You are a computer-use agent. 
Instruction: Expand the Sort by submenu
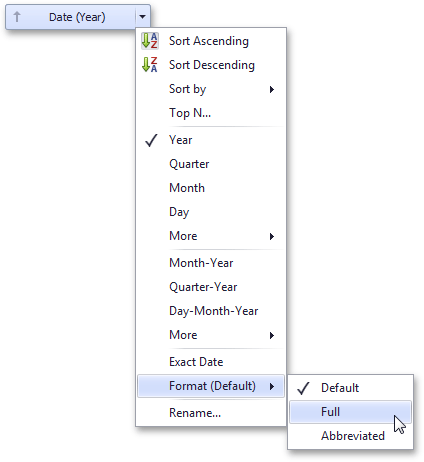click(x=211, y=89)
